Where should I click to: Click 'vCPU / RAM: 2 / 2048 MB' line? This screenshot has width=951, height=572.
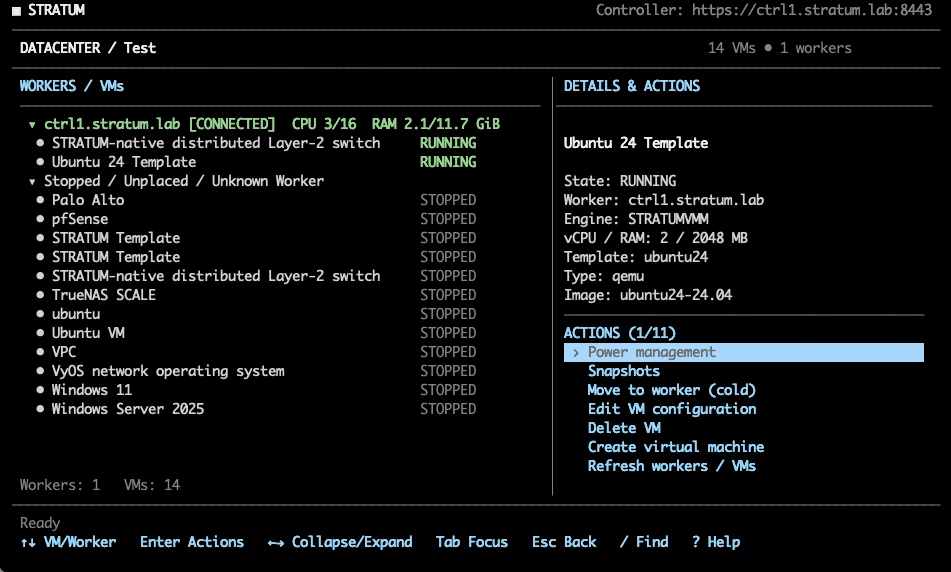[x=656, y=238]
